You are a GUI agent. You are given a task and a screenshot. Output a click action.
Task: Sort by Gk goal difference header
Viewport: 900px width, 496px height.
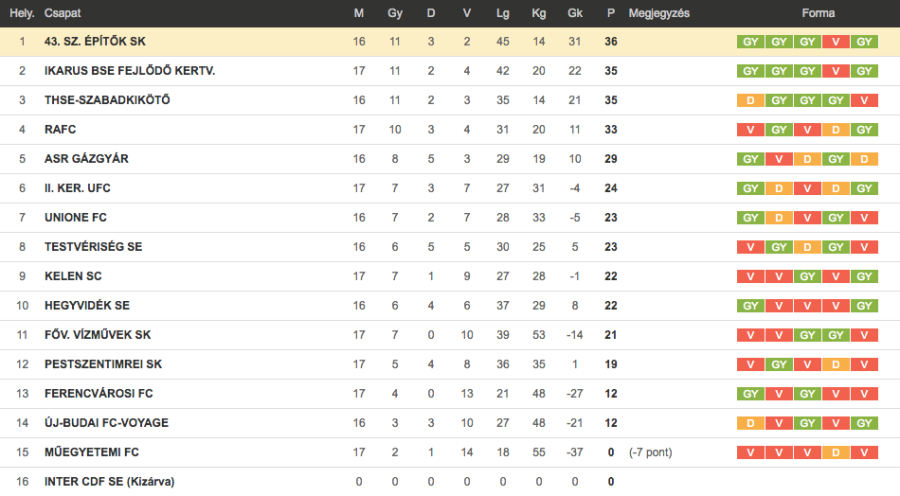point(574,14)
